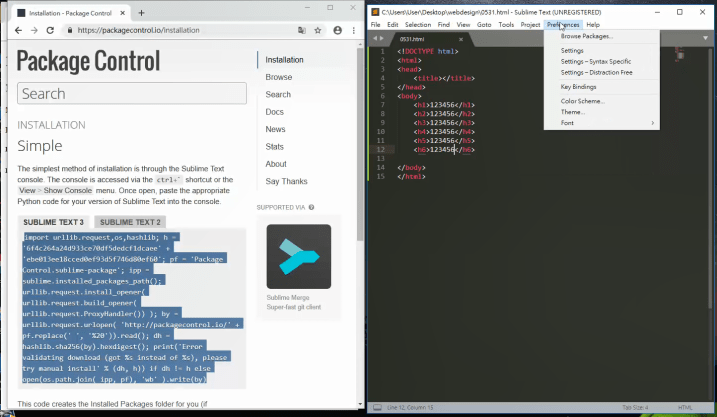The width and height of the screenshot is (717, 417).
Task: Select Color Scheme... from Preferences menu
Action: click(582, 101)
